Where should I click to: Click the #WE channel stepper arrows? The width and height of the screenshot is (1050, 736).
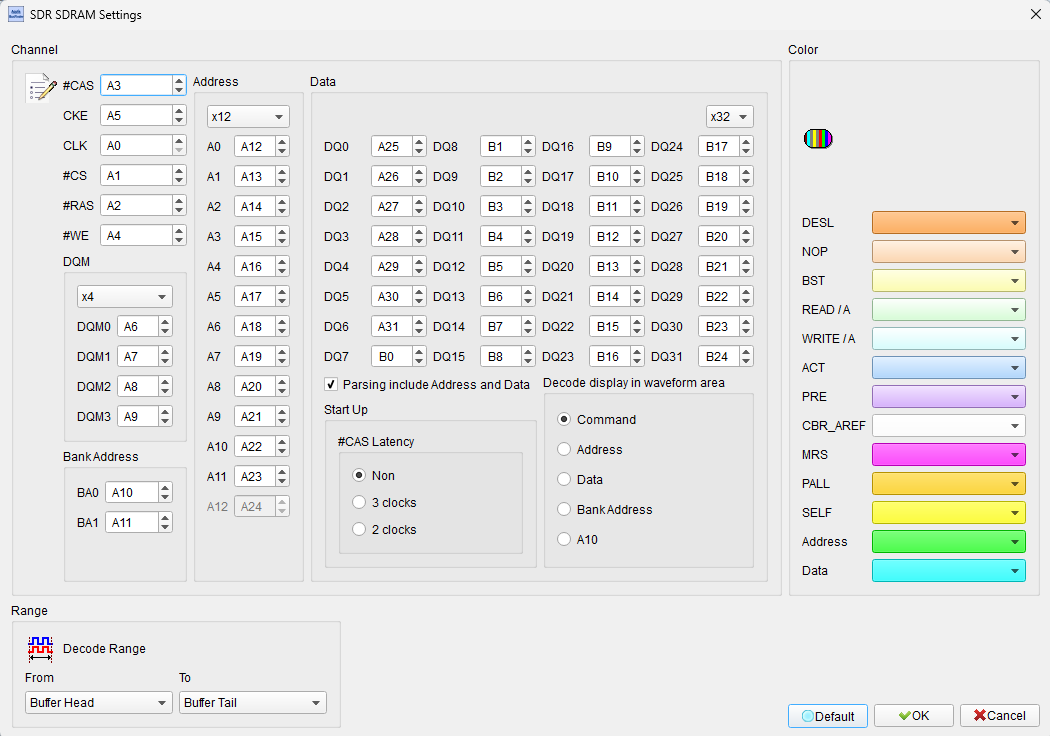[x=179, y=236]
